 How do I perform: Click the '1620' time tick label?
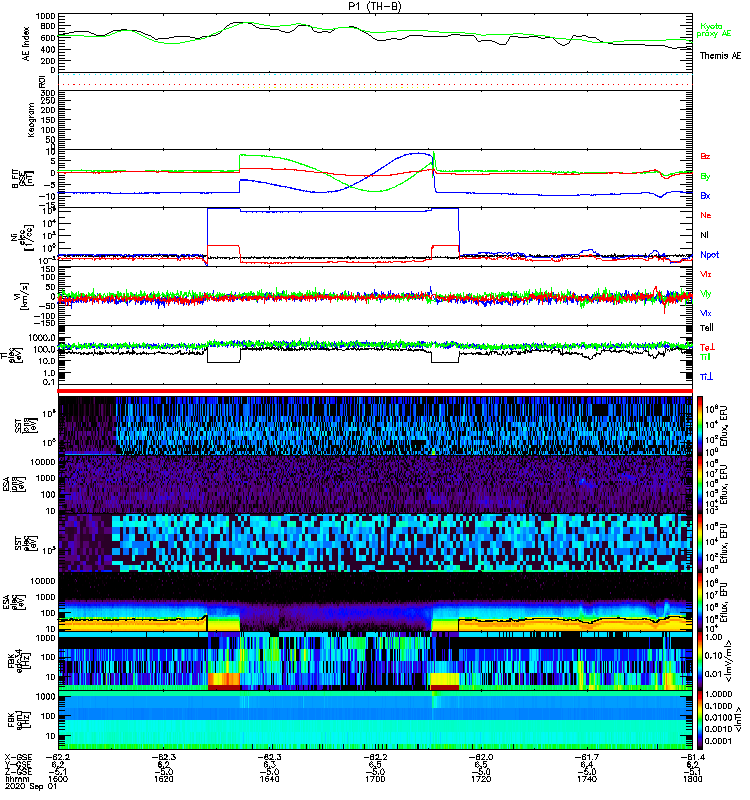(164, 779)
